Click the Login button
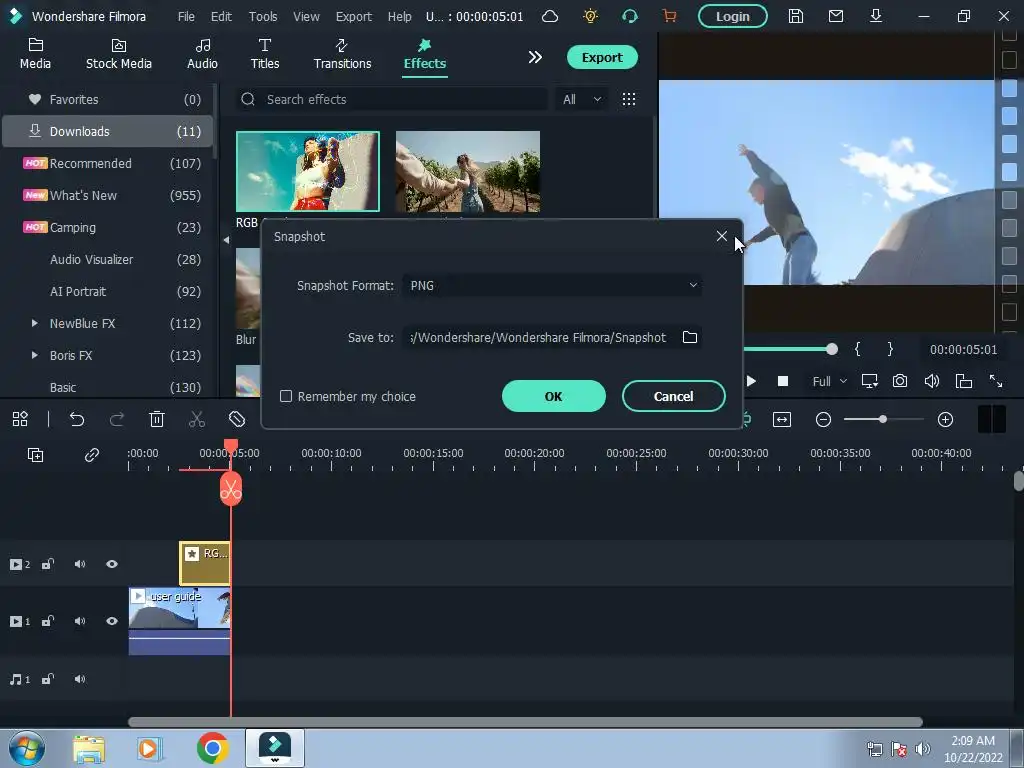The width and height of the screenshot is (1024, 768). 732,16
